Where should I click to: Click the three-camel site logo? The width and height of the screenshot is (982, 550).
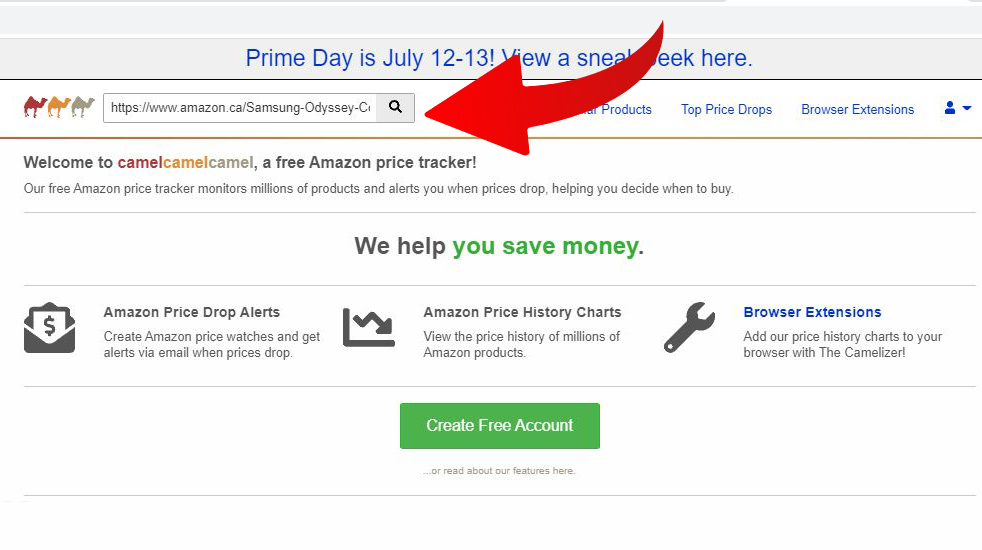point(59,107)
